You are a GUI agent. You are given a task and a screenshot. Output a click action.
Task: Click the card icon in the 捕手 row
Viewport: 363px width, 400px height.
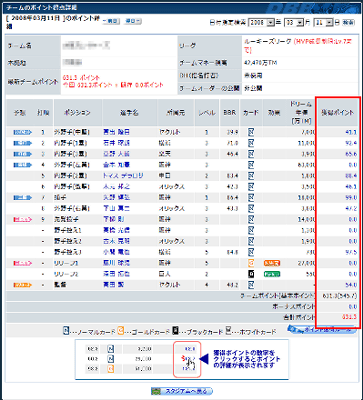(251, 198)
